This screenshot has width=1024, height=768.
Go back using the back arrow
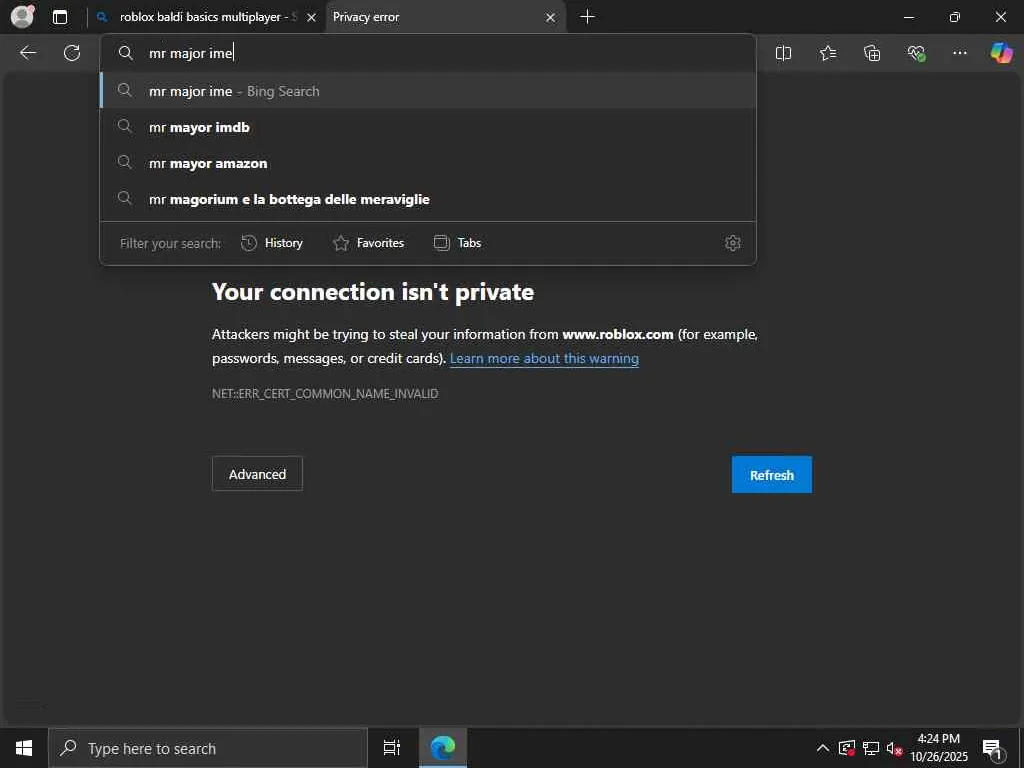pyautogui.click(x=28, y=53)
